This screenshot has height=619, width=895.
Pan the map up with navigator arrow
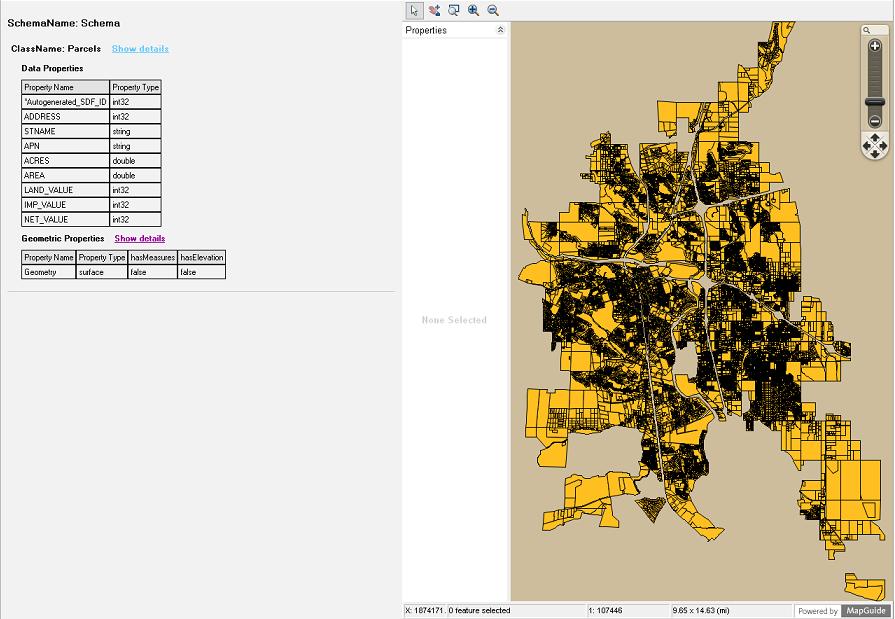pos(875,139)
